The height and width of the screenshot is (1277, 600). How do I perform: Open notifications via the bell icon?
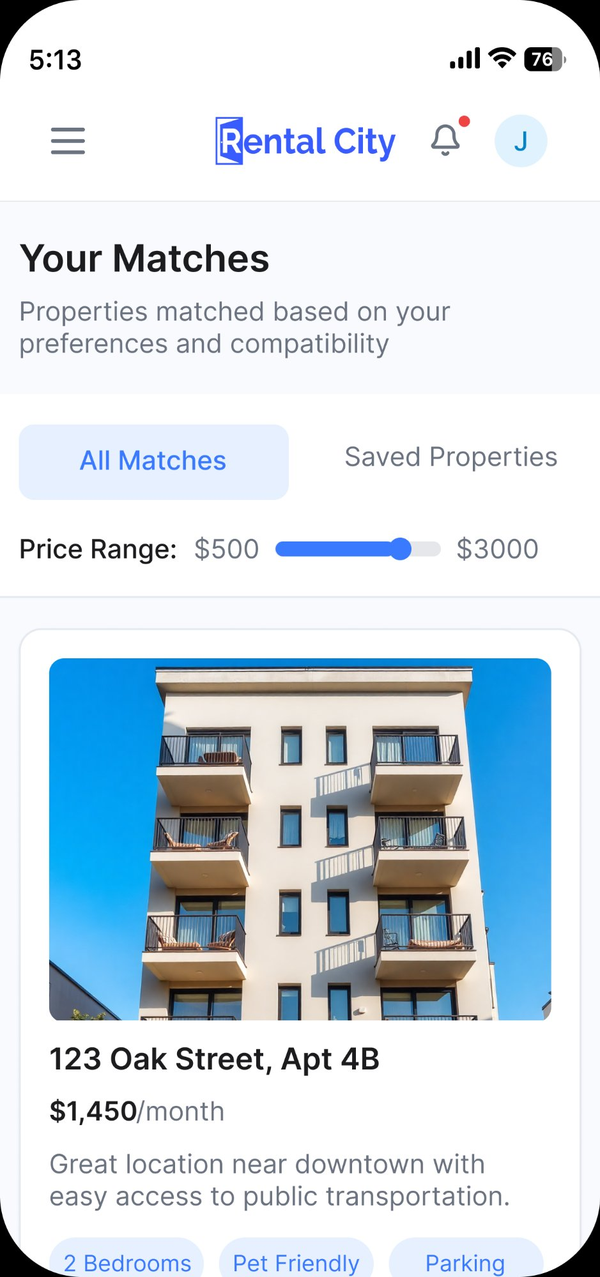click(446, 141)
